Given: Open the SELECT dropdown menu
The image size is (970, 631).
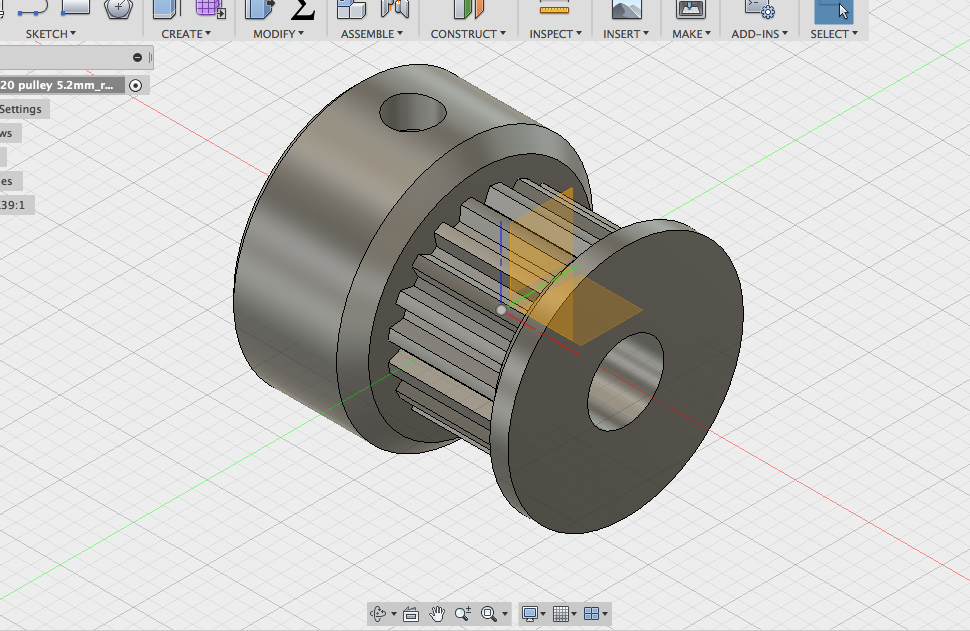Looking at the screenshot, I should tap(834, 34).
